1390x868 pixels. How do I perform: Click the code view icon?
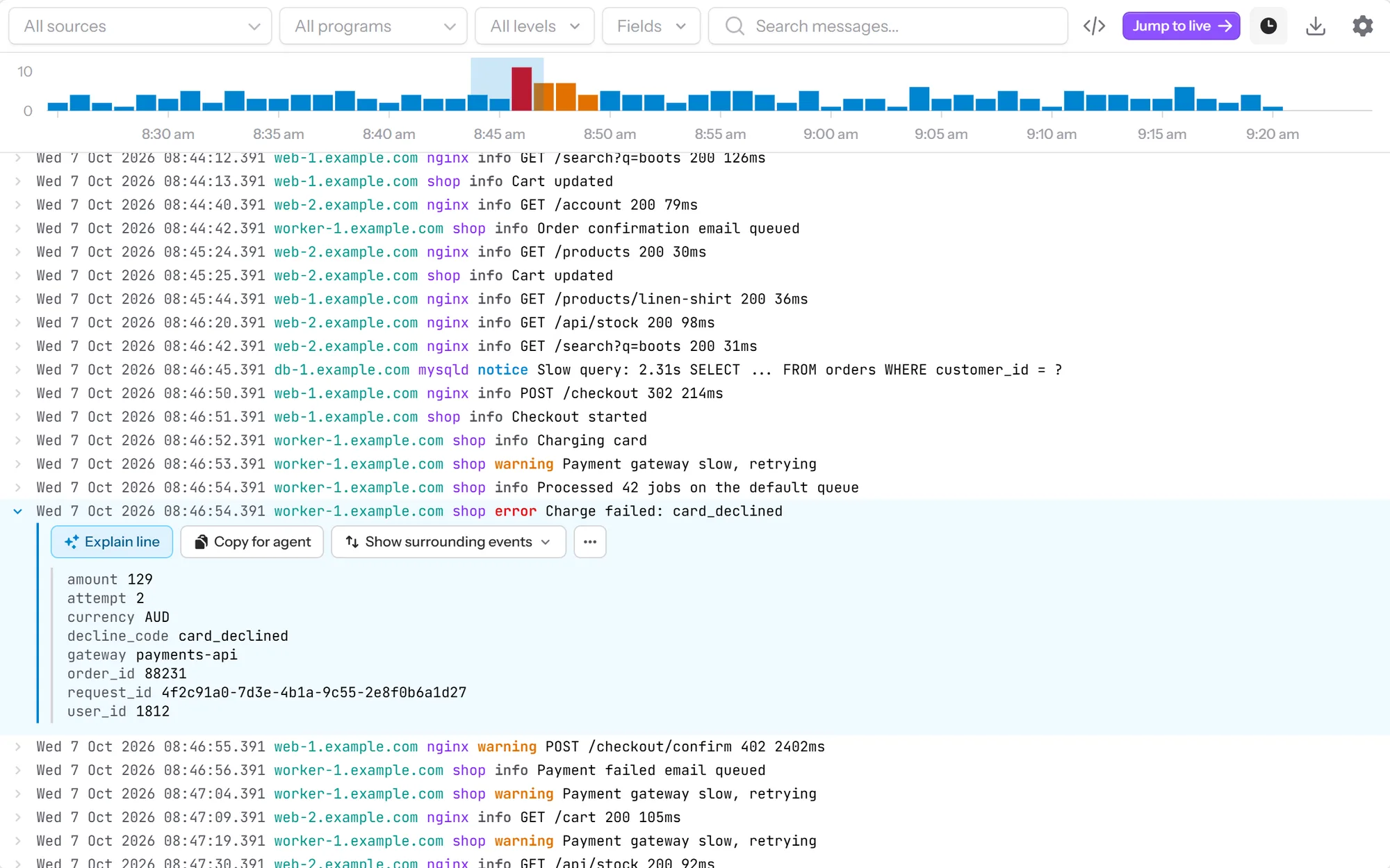[1094, 26]
